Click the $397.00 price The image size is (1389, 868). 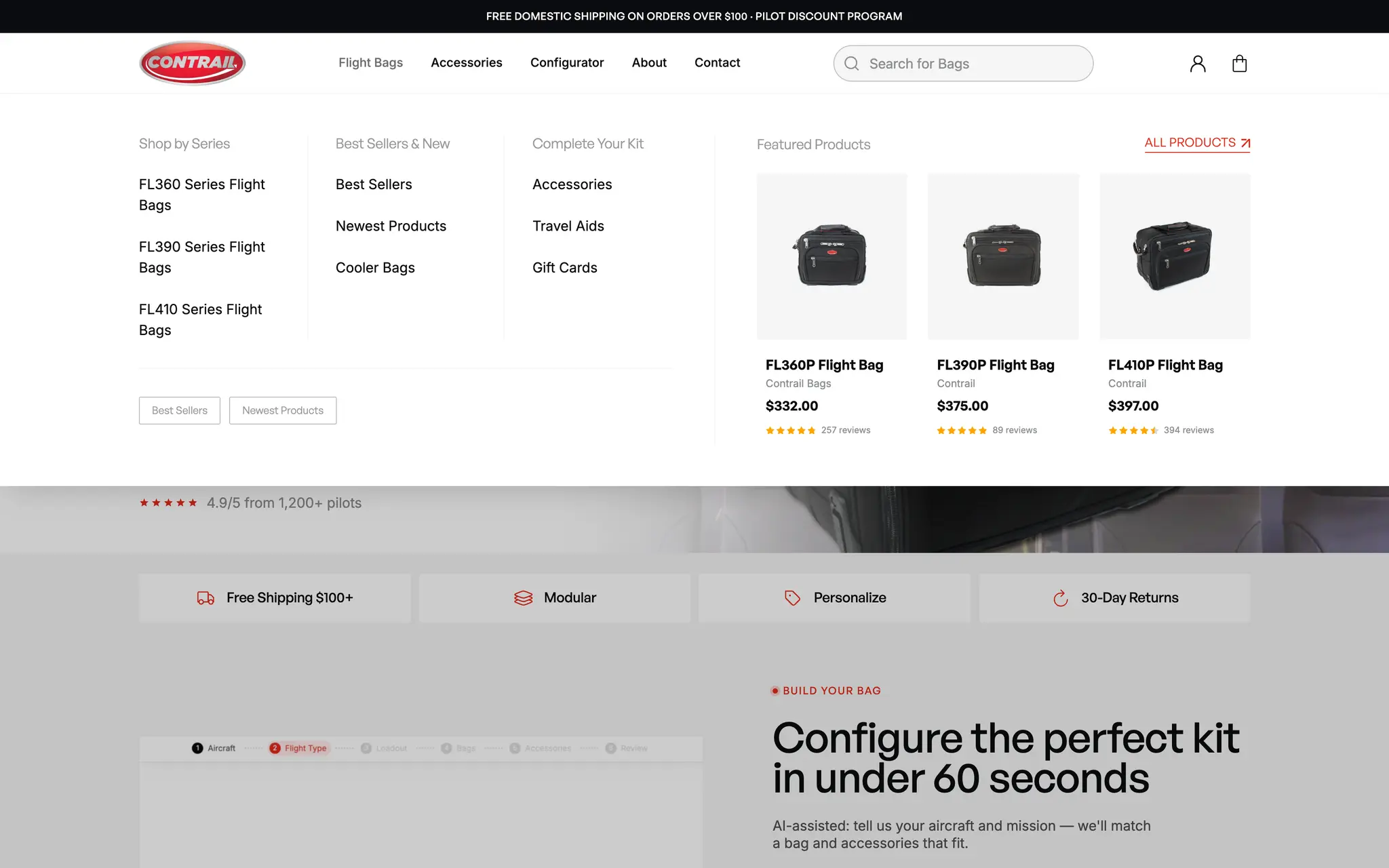coord(1133,406)
